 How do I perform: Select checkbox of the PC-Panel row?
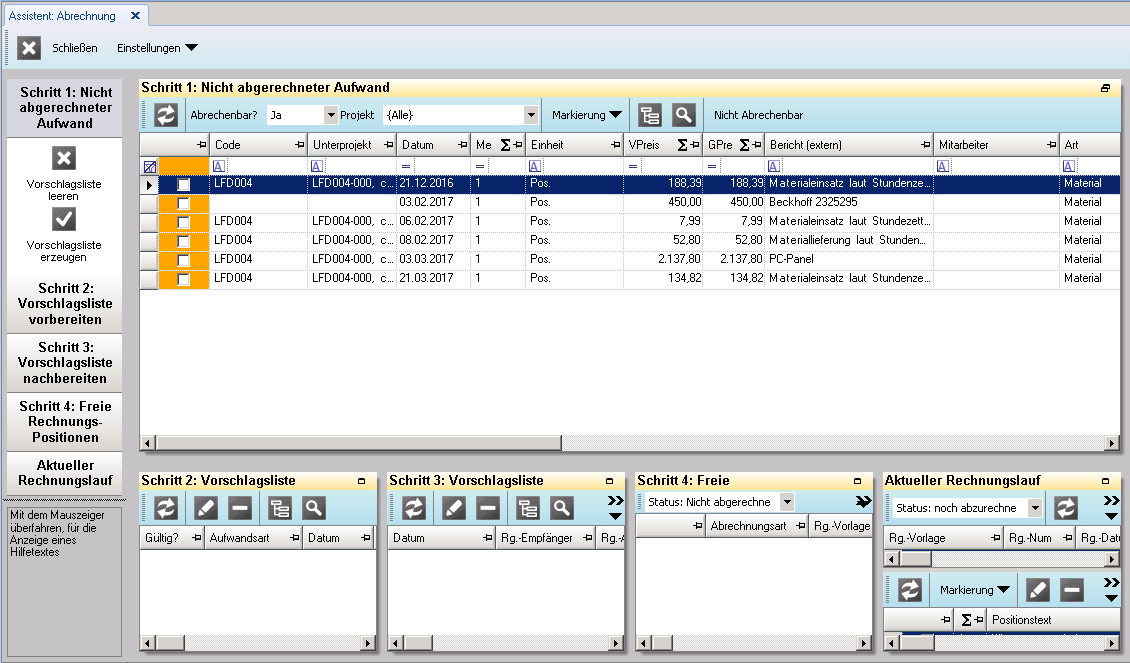(x=184, y=260)
